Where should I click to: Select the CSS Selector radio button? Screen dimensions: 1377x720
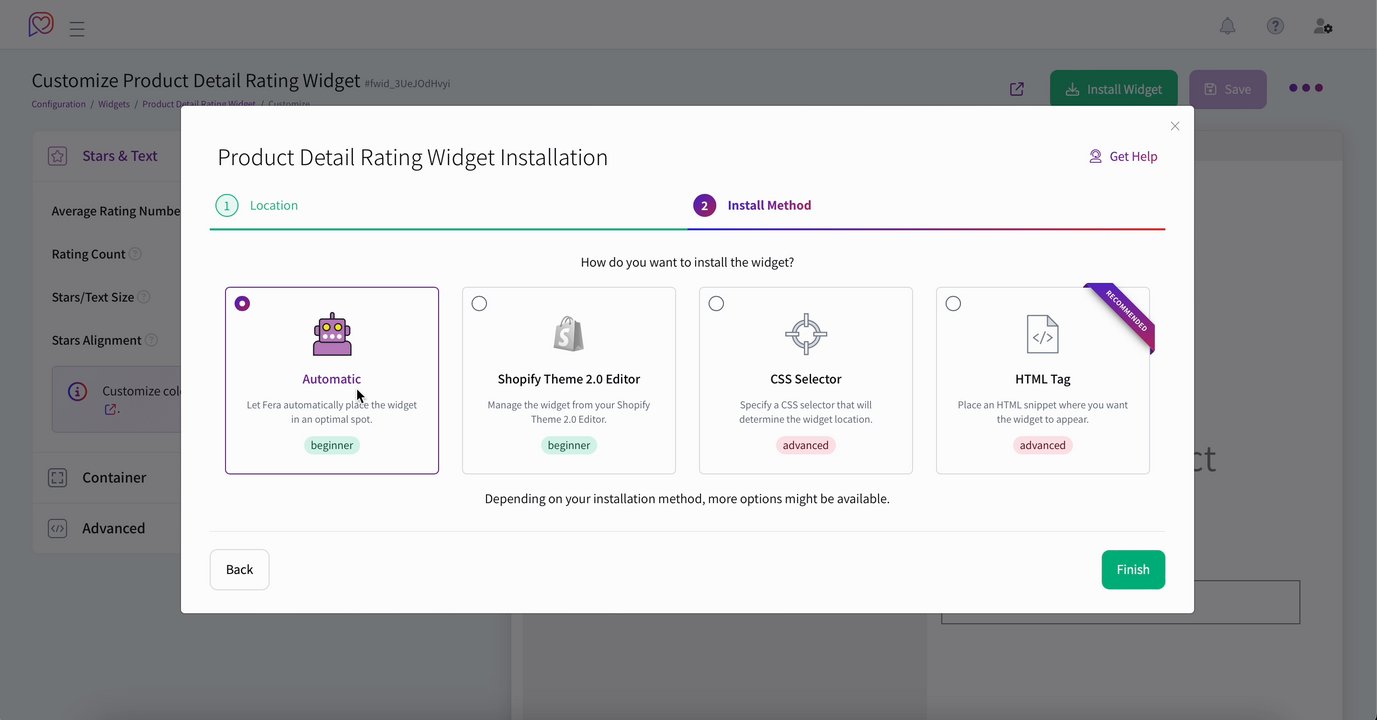716,303
